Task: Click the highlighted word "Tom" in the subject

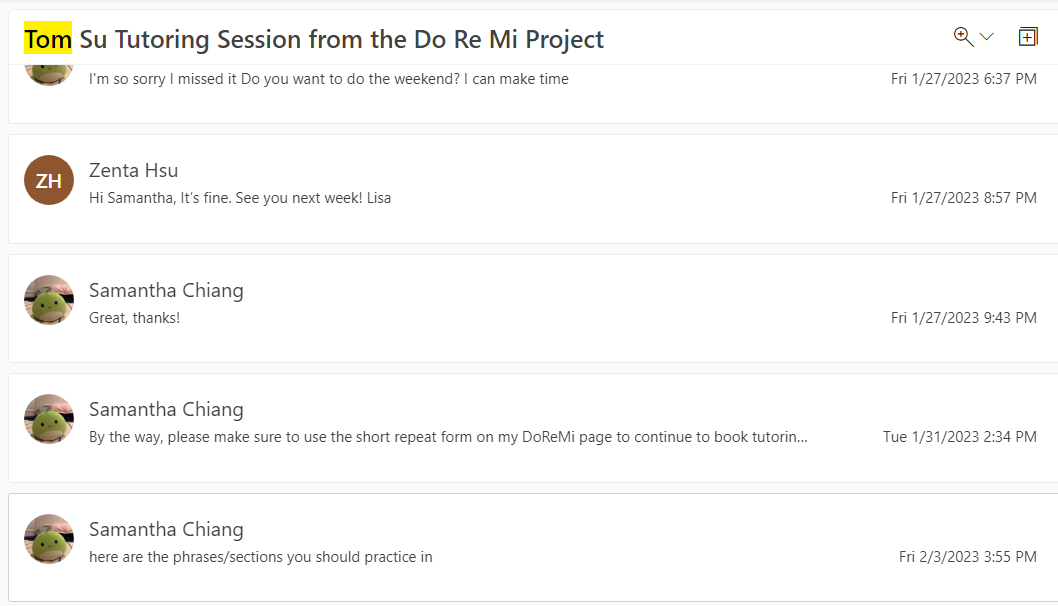Action: [x=48, y=39]
